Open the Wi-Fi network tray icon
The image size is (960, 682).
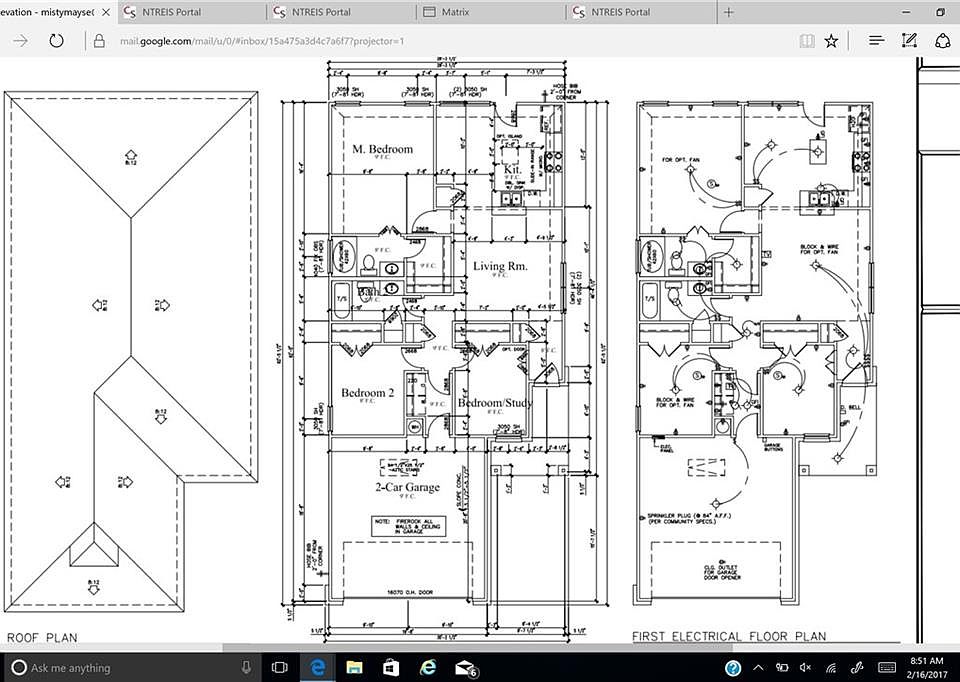click(x=831, y=668)
